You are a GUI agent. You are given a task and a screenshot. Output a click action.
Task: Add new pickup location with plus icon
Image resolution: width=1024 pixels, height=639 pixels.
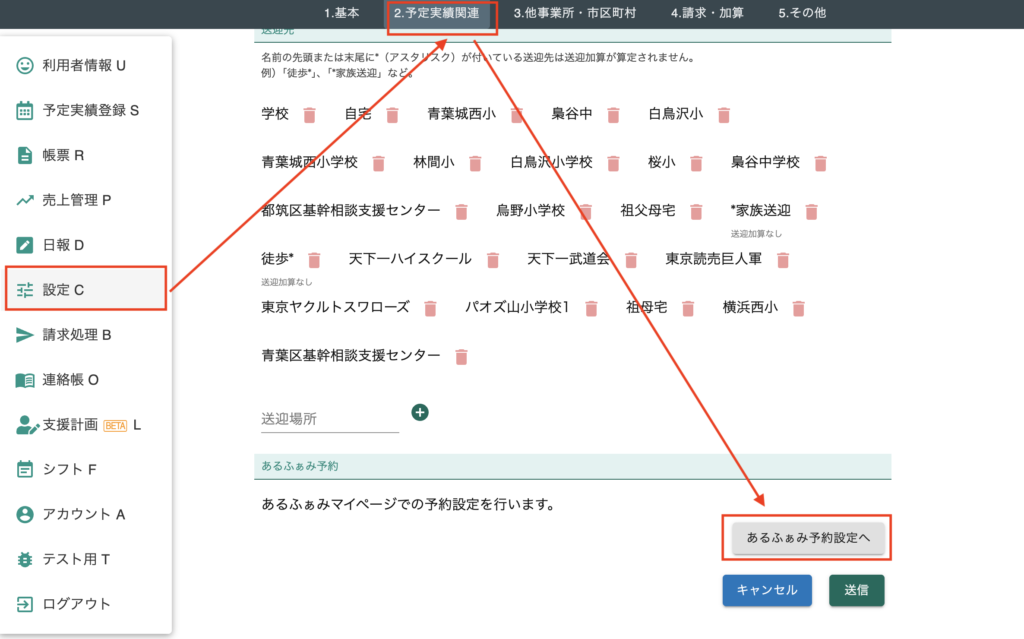pyautogui.click(x=420, y=412)
